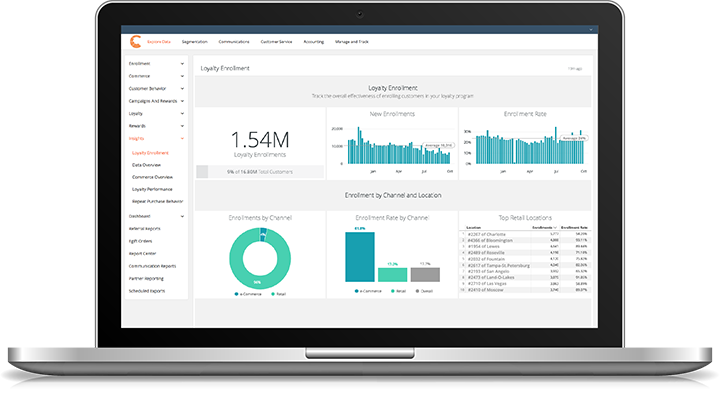
Task: Select the #2267 of Charlotte row
Action: [x=524, y=234]
